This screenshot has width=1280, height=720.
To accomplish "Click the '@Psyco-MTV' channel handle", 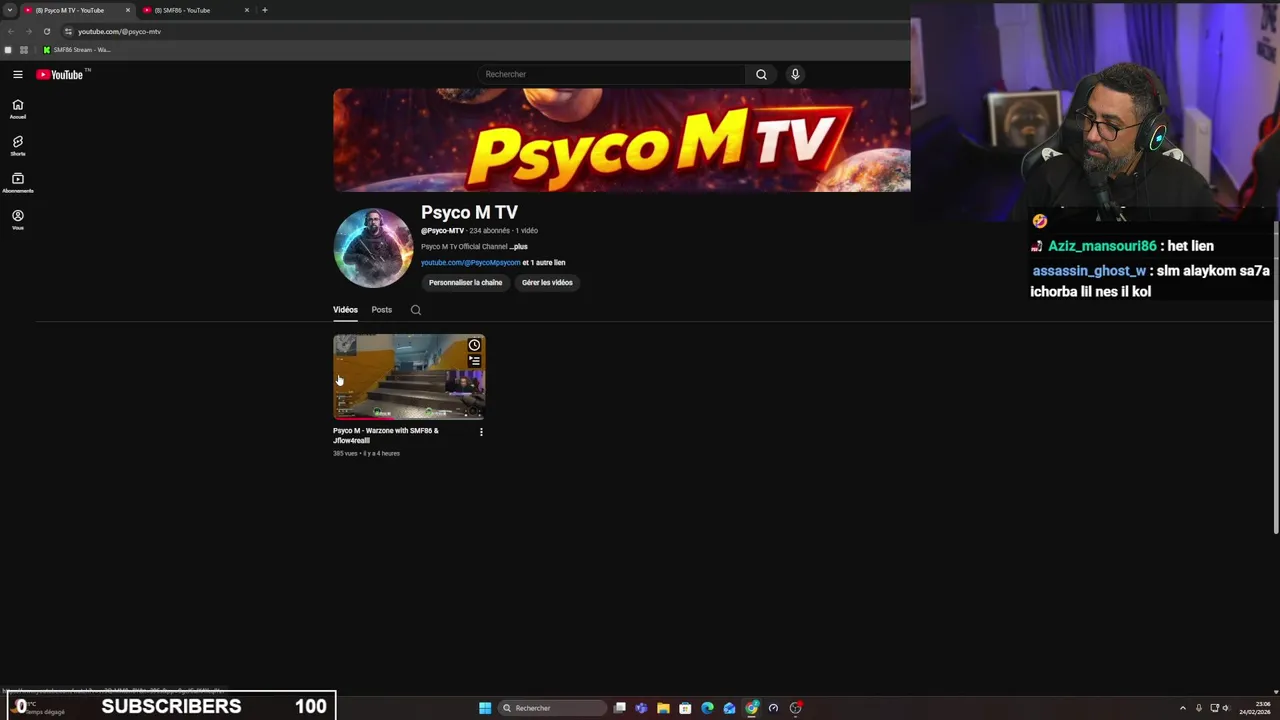I will pyautogui.click(x=442, y=231).
